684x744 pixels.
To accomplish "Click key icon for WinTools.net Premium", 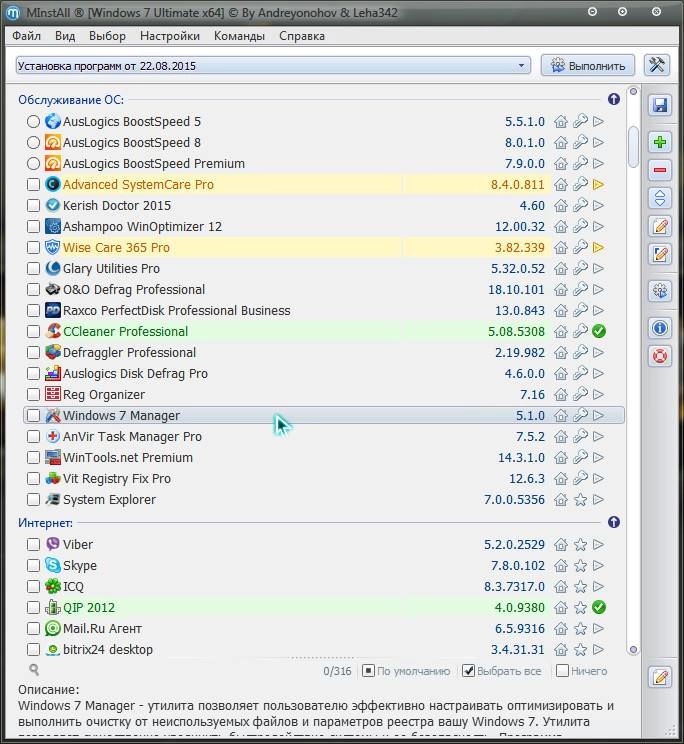I will click(x=580, y=457).
